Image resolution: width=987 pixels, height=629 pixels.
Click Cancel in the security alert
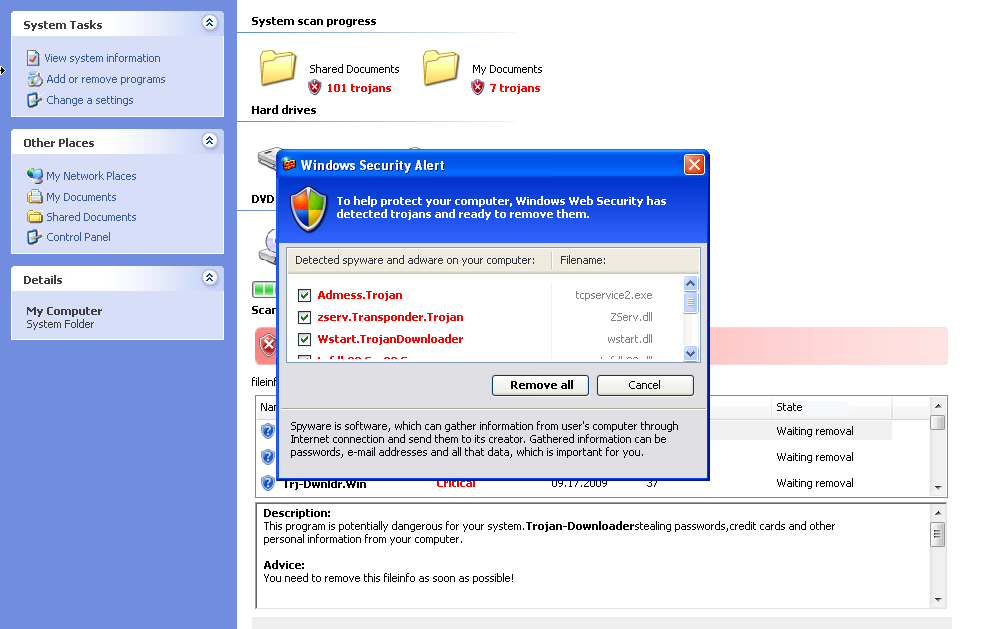tap(645, 385)
